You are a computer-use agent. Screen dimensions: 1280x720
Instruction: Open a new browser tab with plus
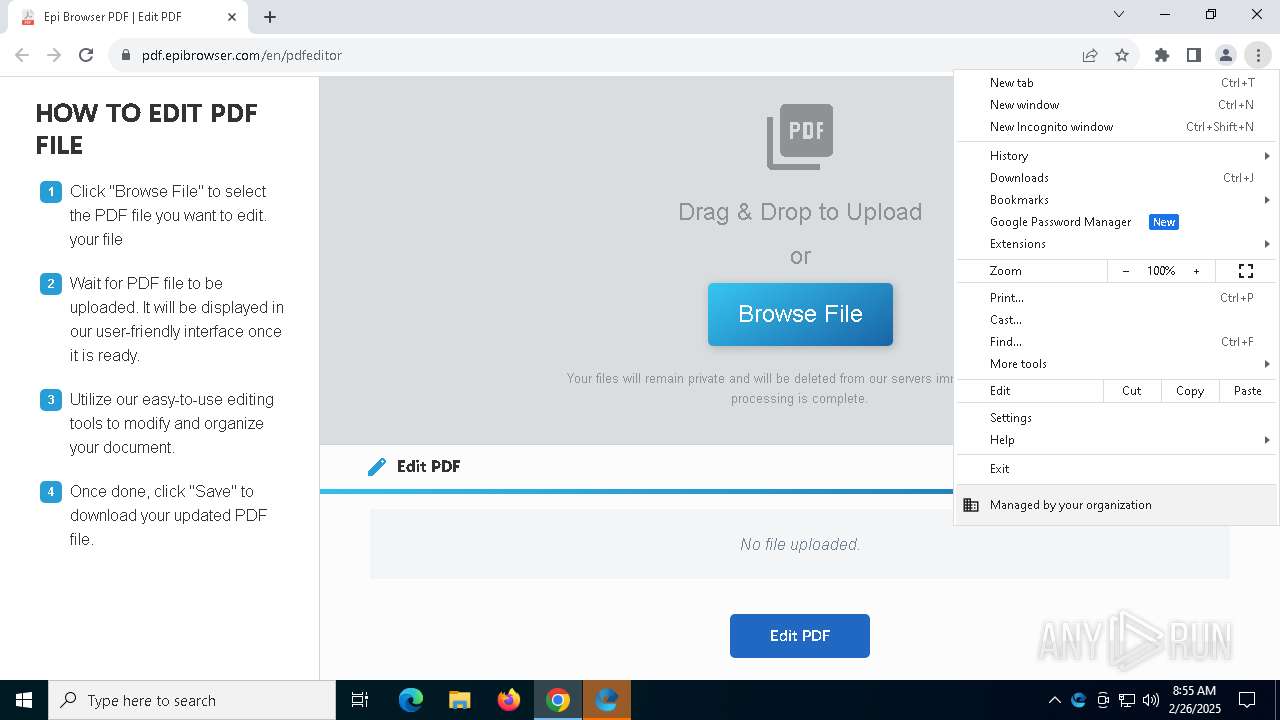(270, 16)
